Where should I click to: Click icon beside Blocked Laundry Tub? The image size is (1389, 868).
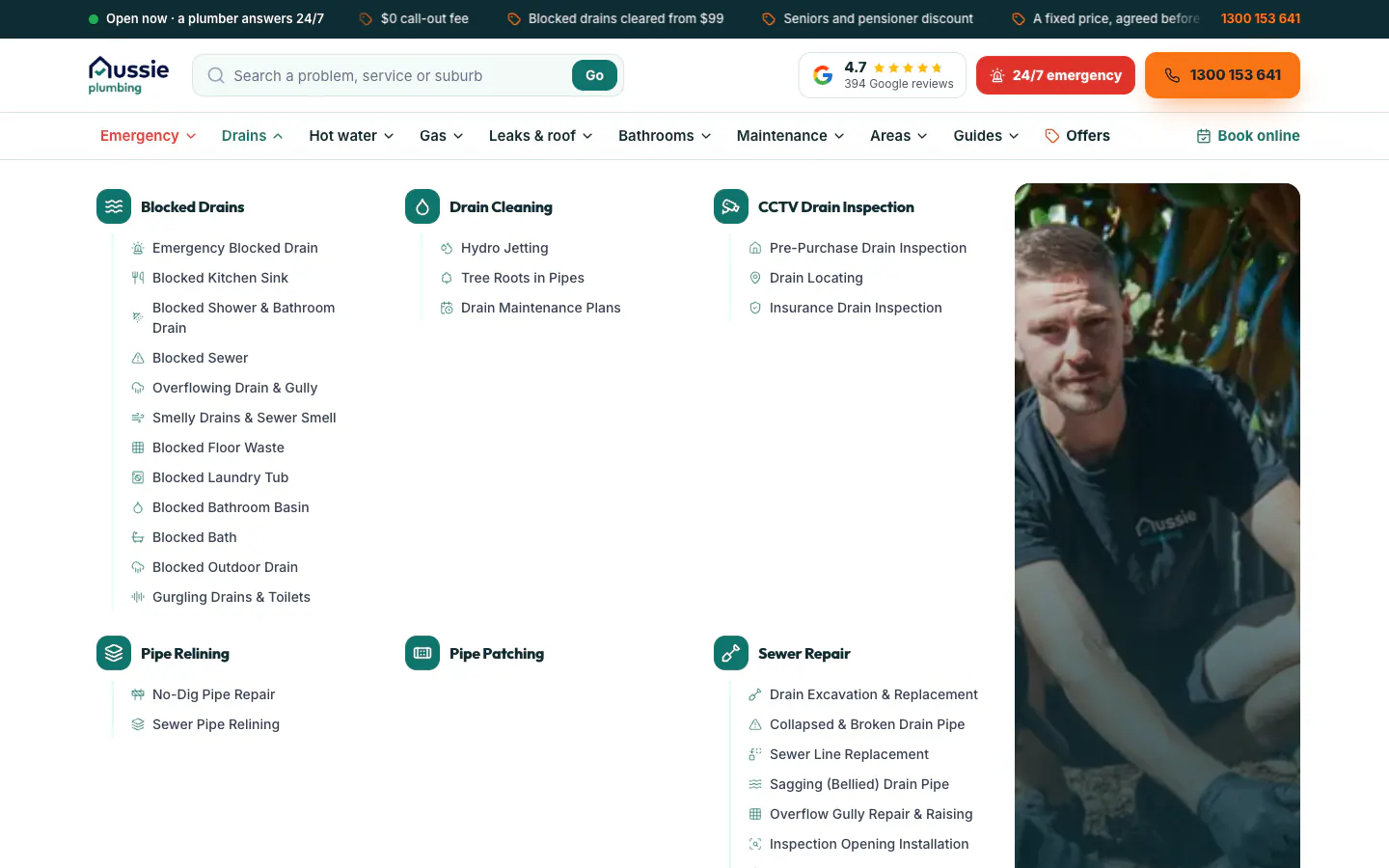pyautogui.click(x=138, y=477)
